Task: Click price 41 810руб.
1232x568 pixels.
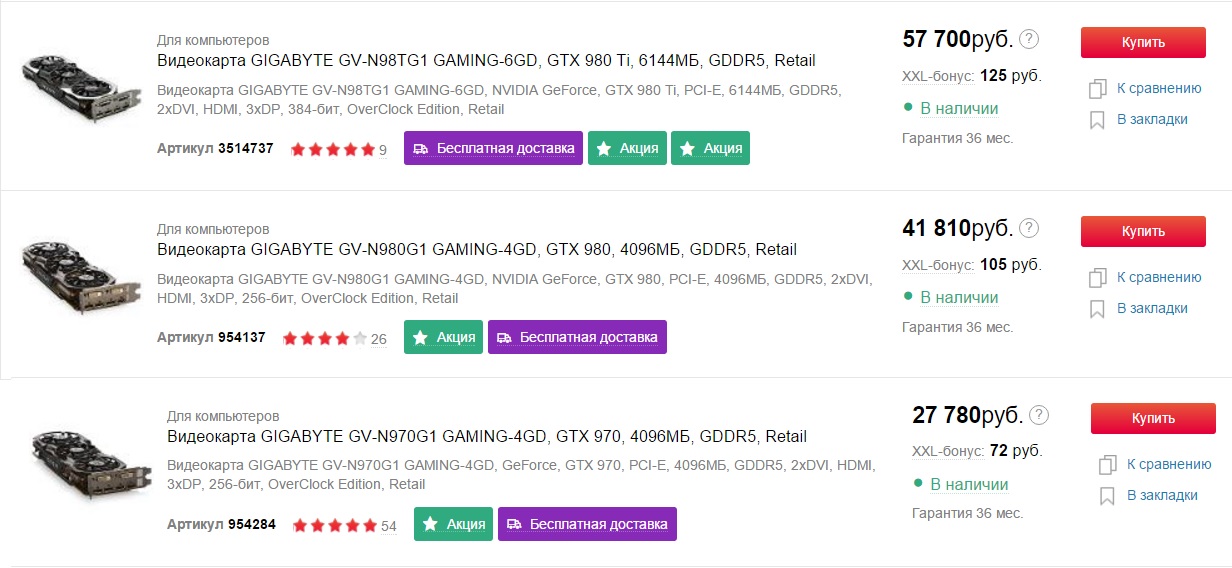Action: (x=957, y=229)
